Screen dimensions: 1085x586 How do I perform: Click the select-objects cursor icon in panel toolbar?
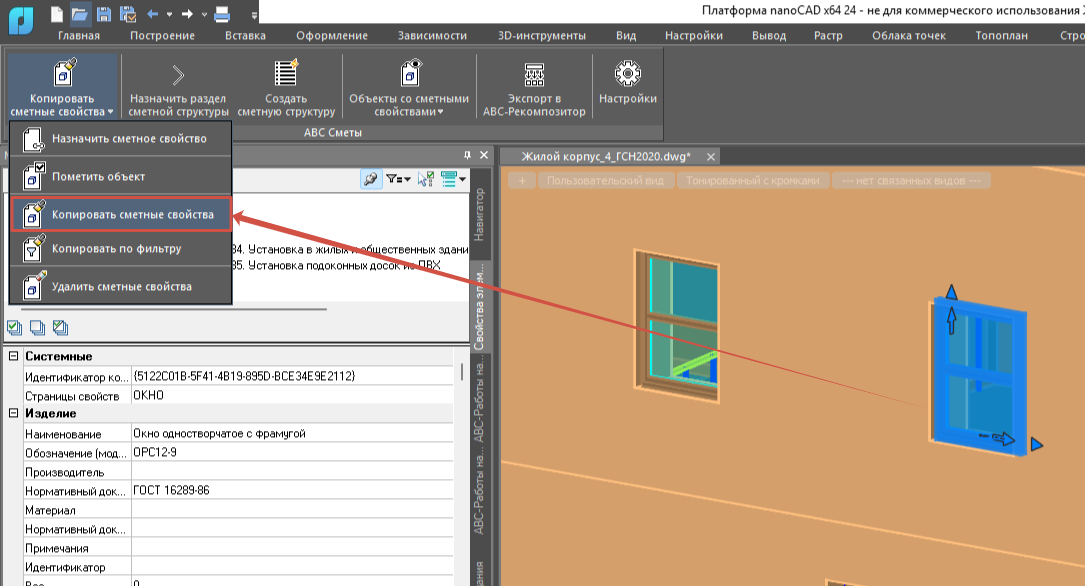pyautogui.click(x=426, y=179)
